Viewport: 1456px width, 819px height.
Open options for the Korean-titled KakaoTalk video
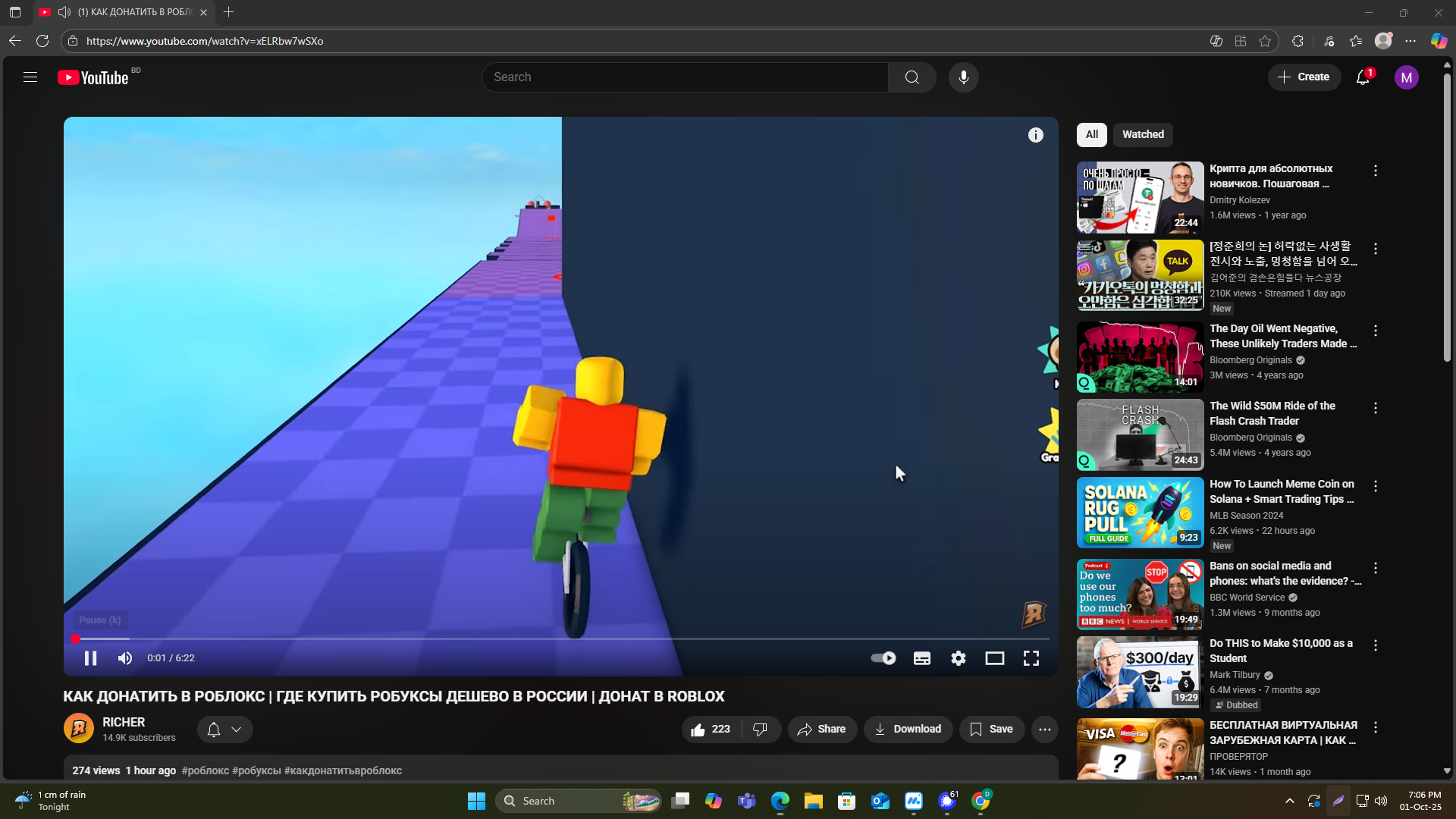1376,249
